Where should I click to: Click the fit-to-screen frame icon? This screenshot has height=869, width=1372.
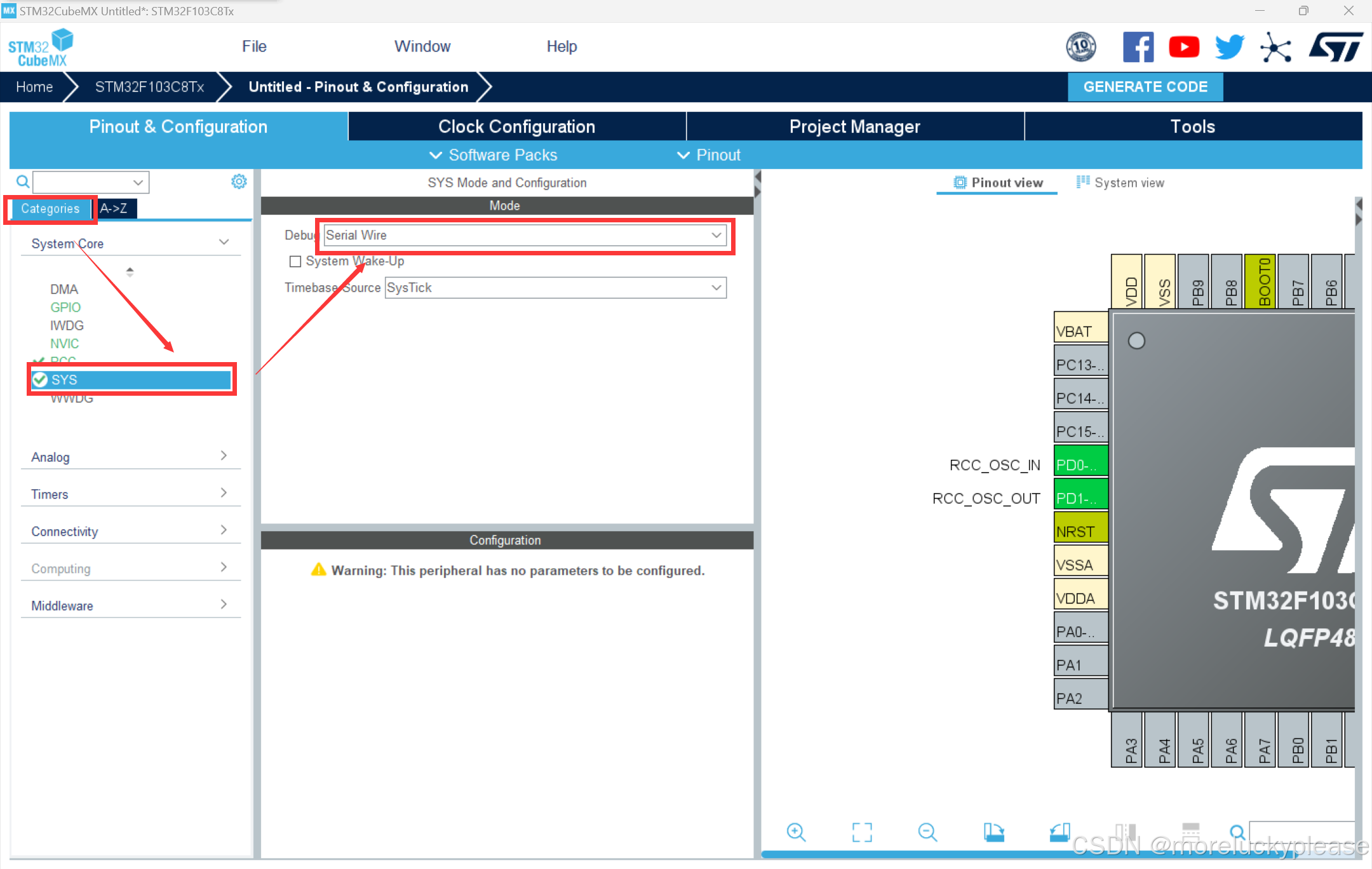pos(861,832)
